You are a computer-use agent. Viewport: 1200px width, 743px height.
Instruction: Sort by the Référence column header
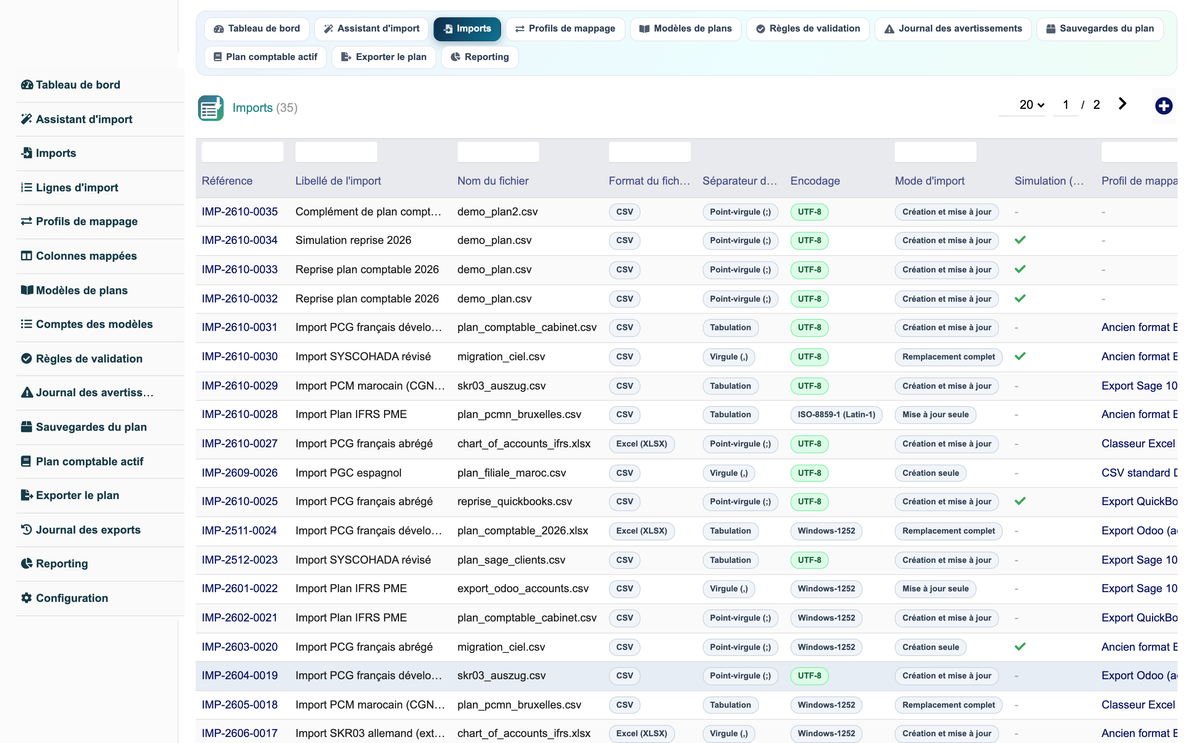click(x=227, y=181)
